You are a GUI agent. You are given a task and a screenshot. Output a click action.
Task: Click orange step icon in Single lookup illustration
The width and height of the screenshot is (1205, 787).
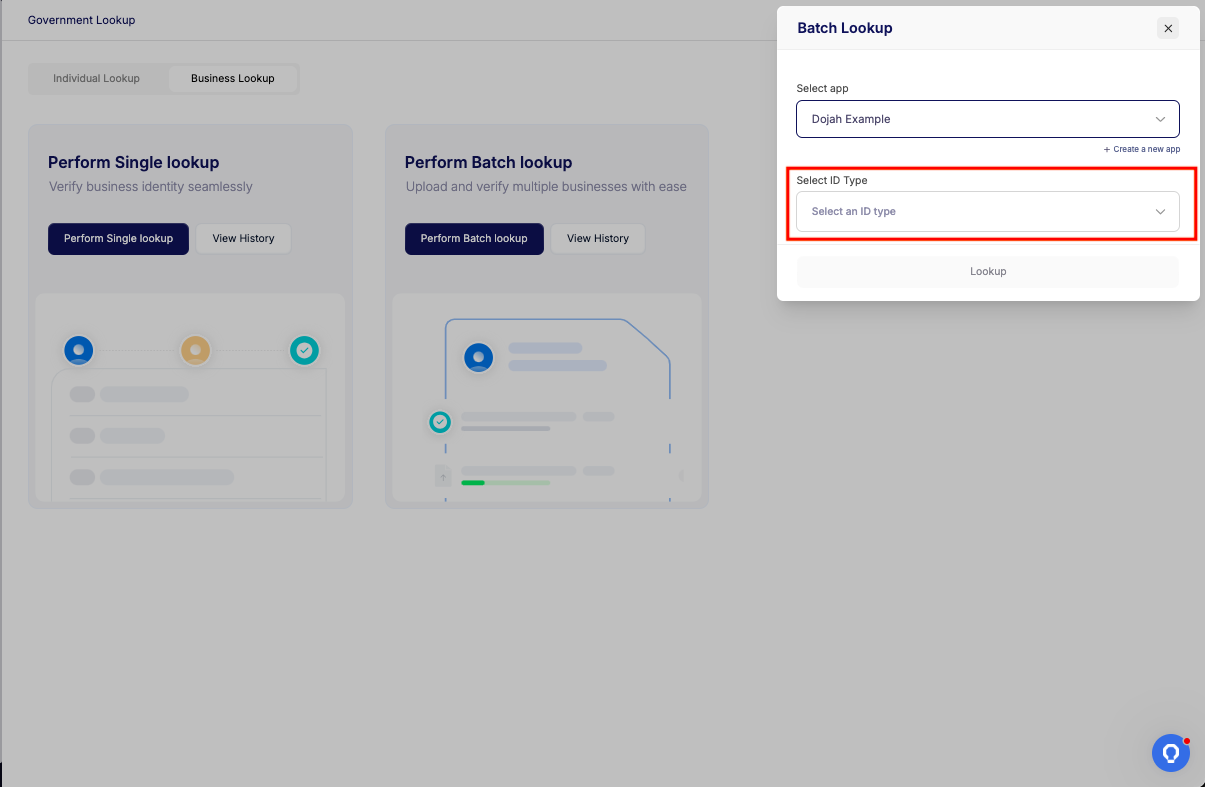point(195,350)
